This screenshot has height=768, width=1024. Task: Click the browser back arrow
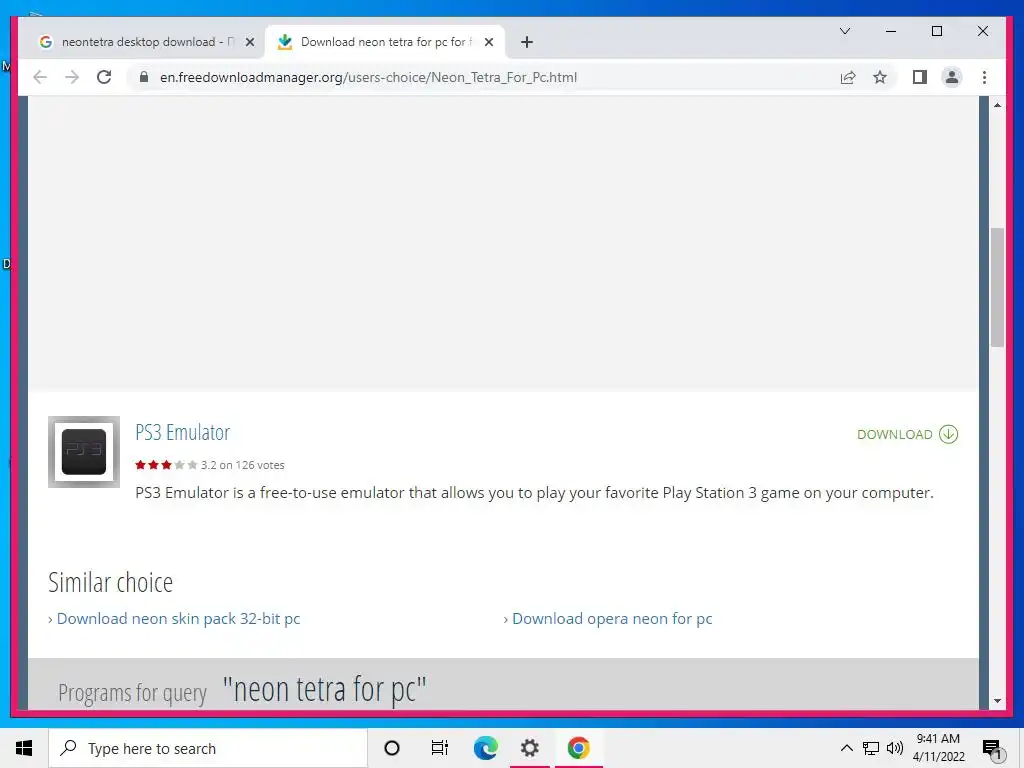click(40, 77)
